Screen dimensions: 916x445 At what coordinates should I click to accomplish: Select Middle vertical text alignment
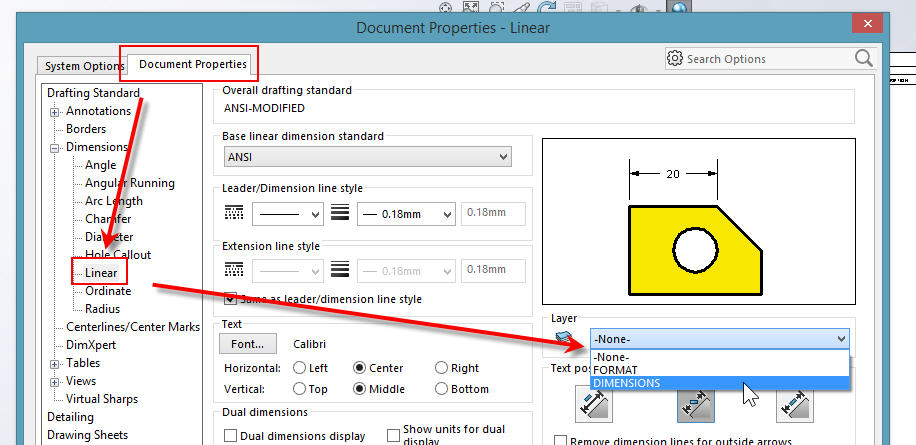tap(360, 388)
